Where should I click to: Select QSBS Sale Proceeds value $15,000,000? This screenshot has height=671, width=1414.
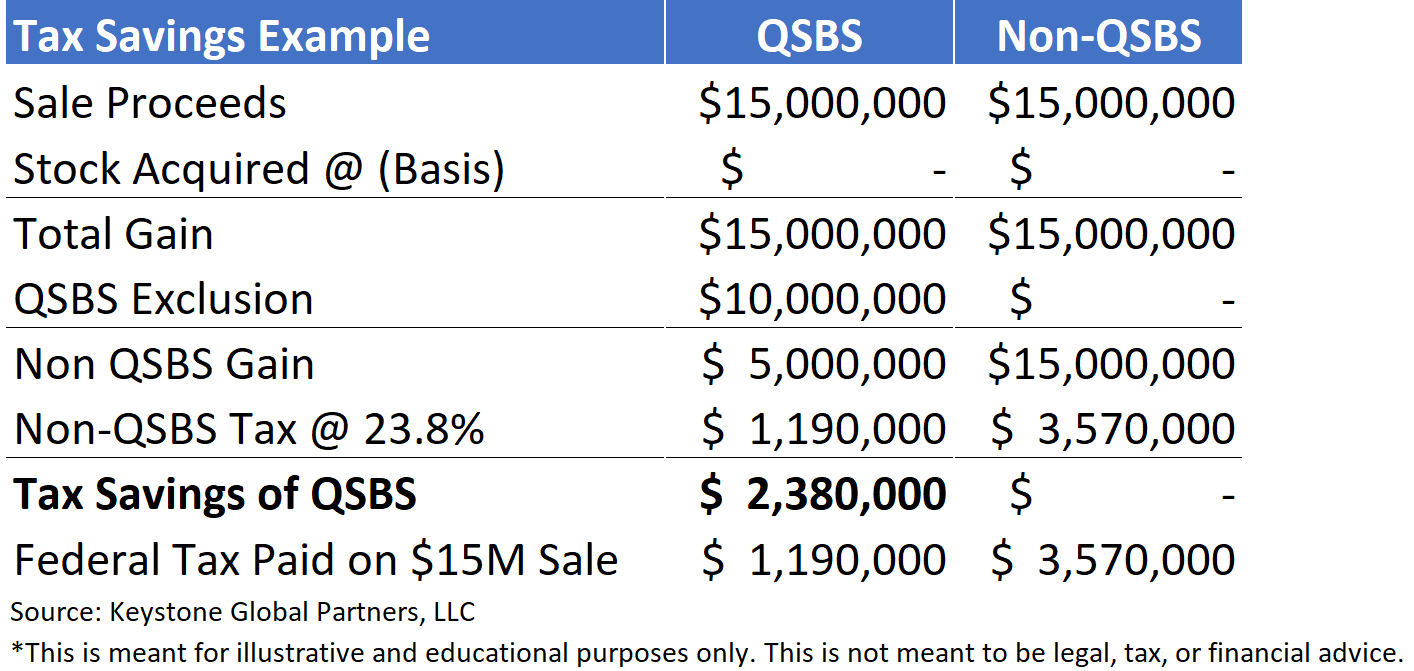tap(822, 104)
